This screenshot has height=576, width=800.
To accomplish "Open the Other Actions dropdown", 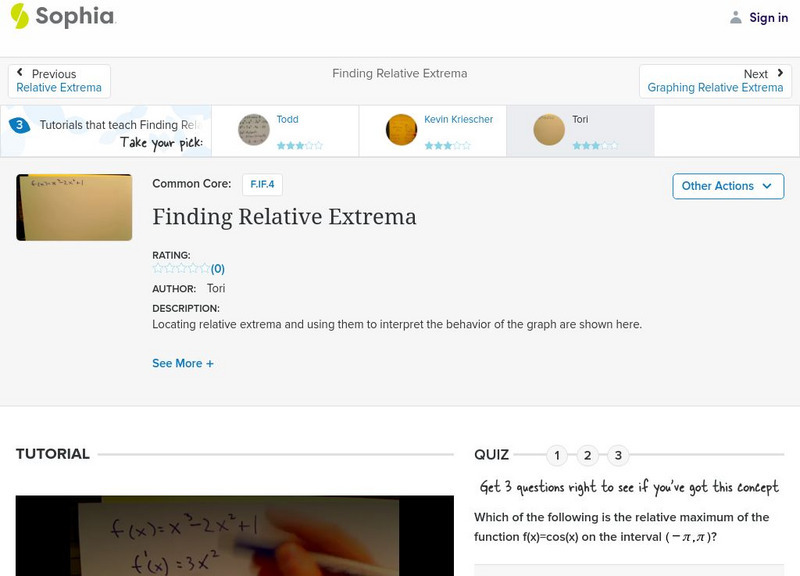I will pyautogui.click(x=727, y=186).
